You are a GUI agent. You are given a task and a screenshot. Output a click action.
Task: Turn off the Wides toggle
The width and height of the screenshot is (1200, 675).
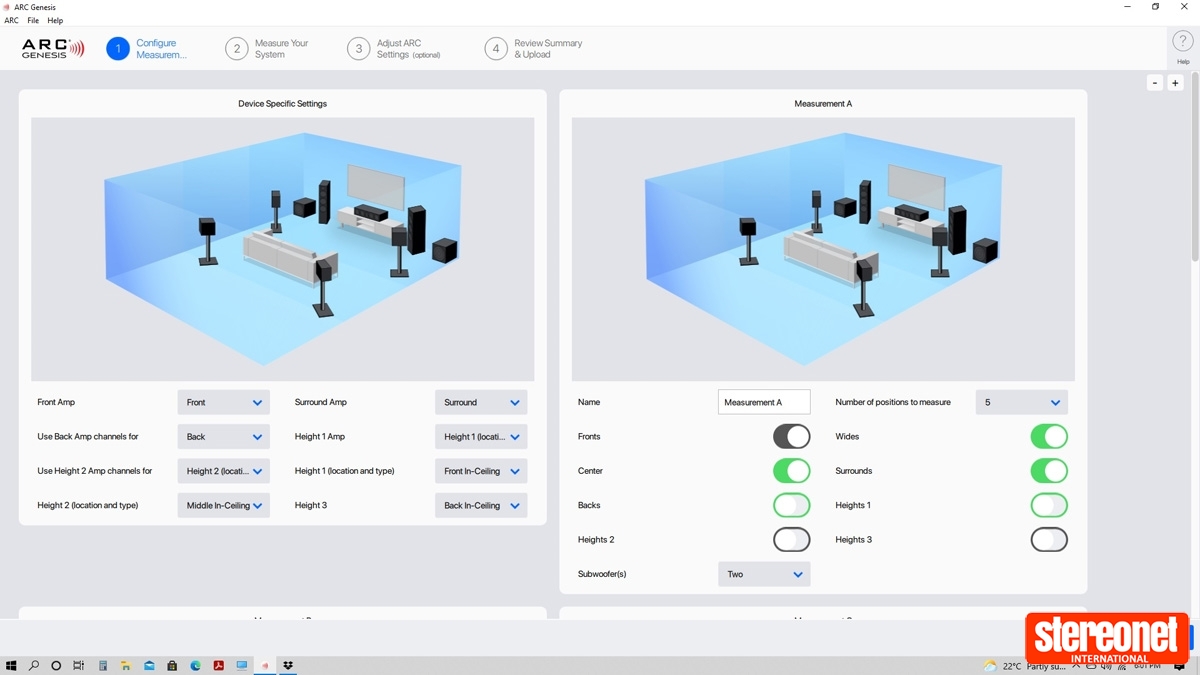(x=1049, y=437)
